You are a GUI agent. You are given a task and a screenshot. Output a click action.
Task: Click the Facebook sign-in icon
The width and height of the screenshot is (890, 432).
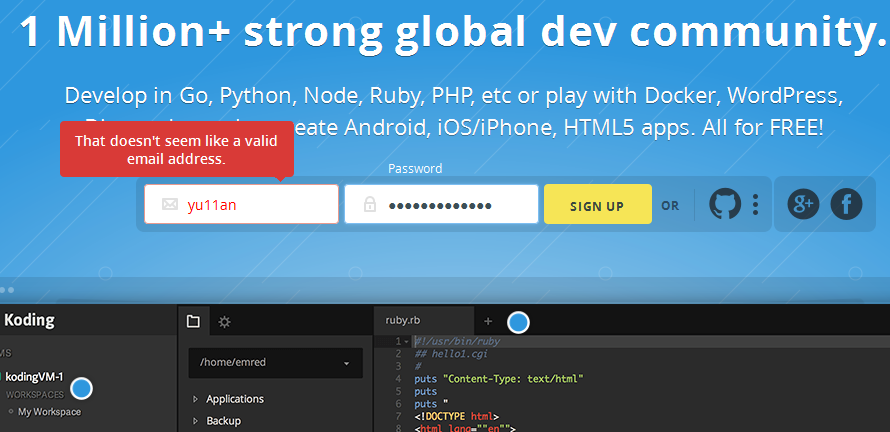pyautogui.click(x=846, y=204)
